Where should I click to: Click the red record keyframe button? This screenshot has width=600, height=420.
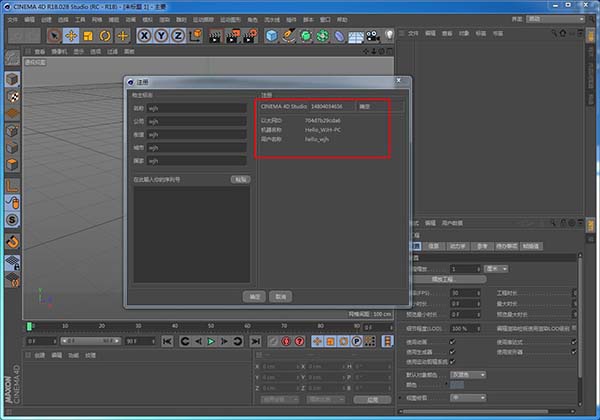286,341
